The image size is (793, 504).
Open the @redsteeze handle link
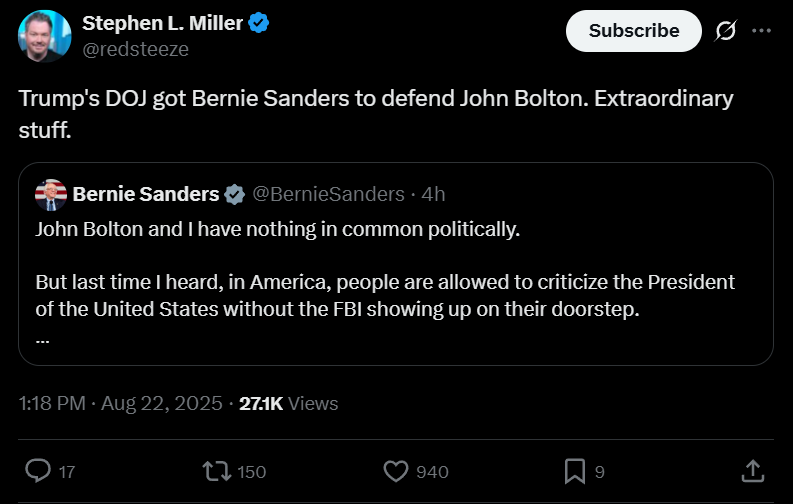135,49
